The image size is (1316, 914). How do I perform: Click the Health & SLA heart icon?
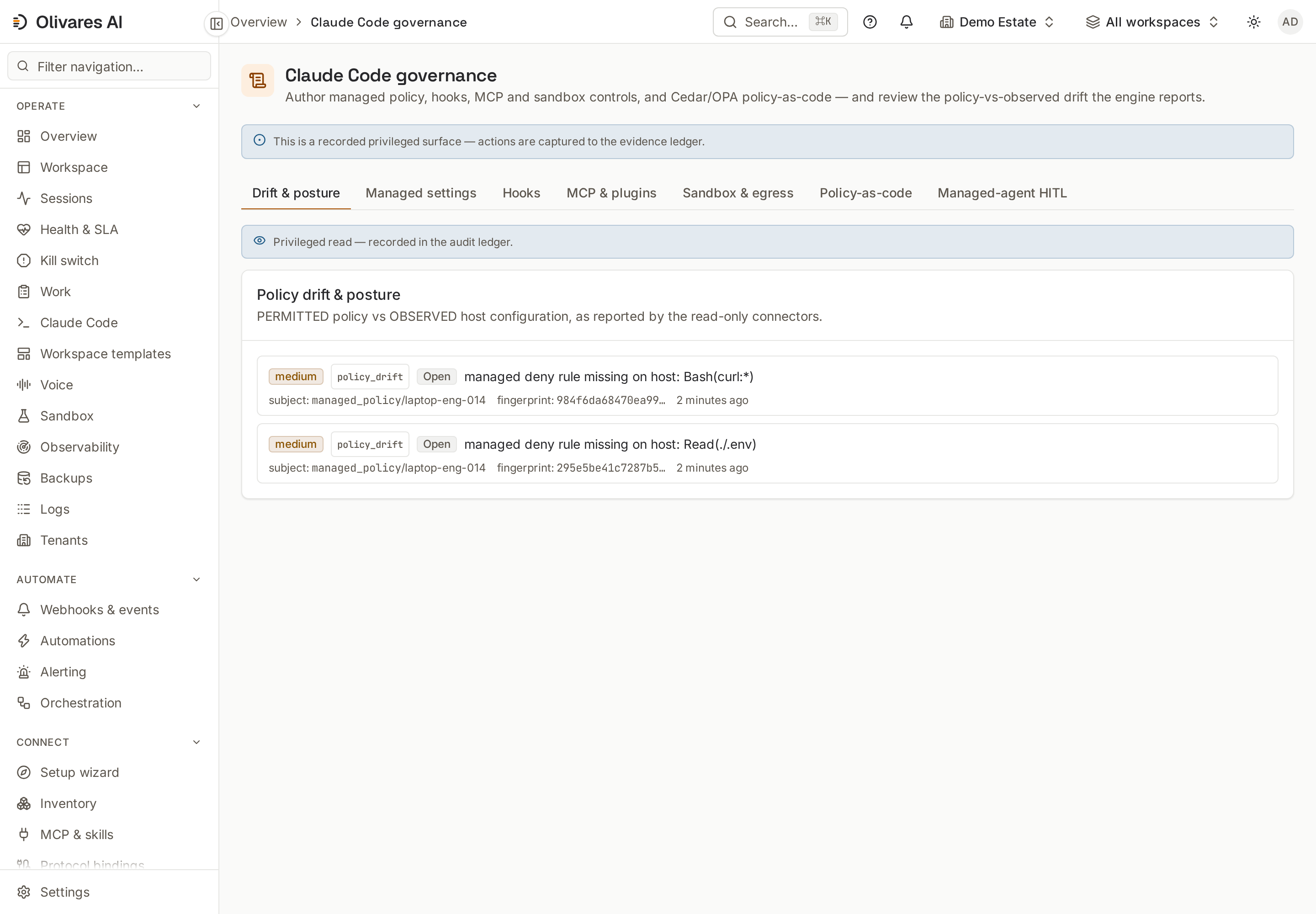coord(23,230)
